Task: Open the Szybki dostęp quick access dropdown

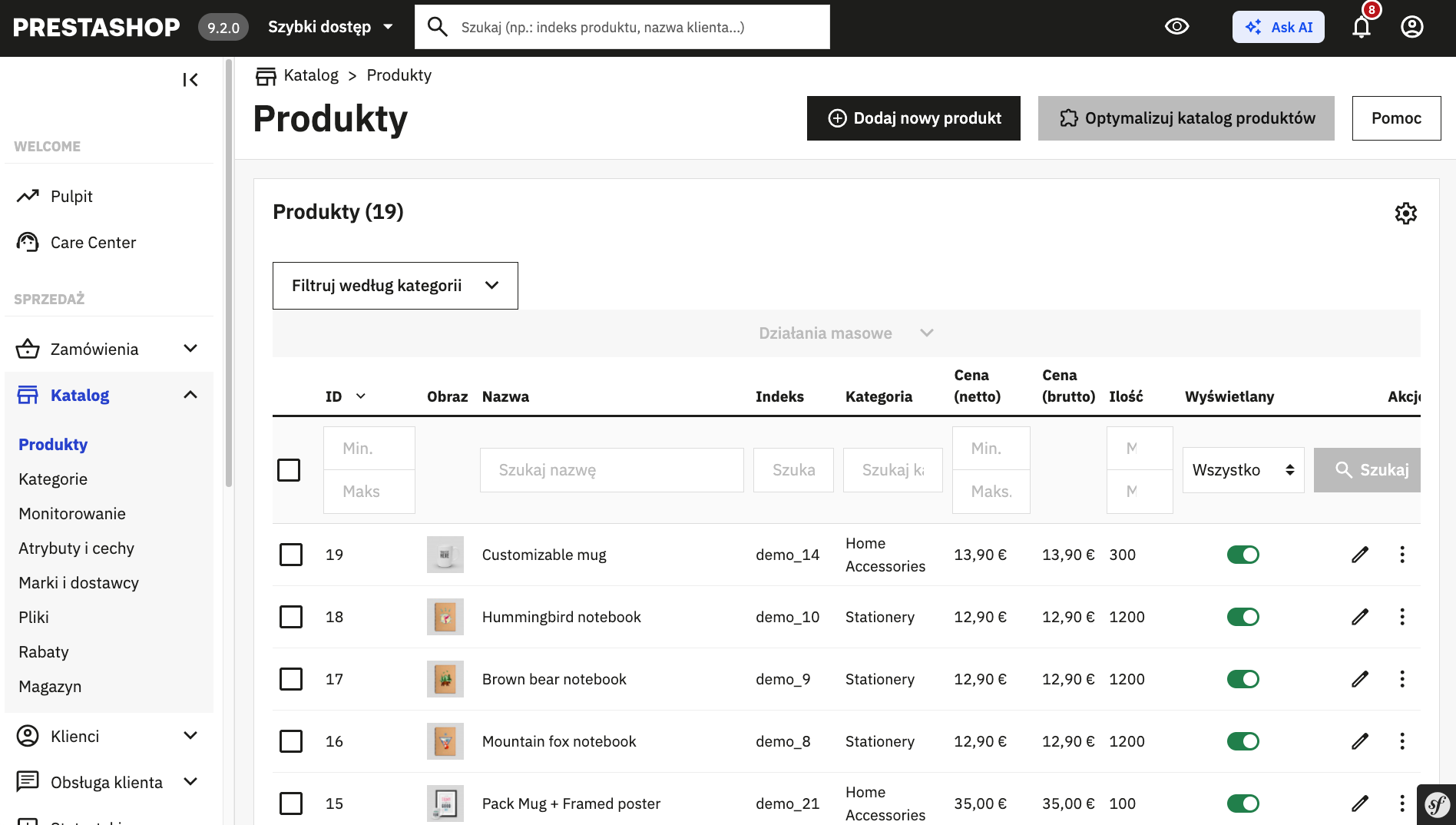Action: tap(331, 27)
